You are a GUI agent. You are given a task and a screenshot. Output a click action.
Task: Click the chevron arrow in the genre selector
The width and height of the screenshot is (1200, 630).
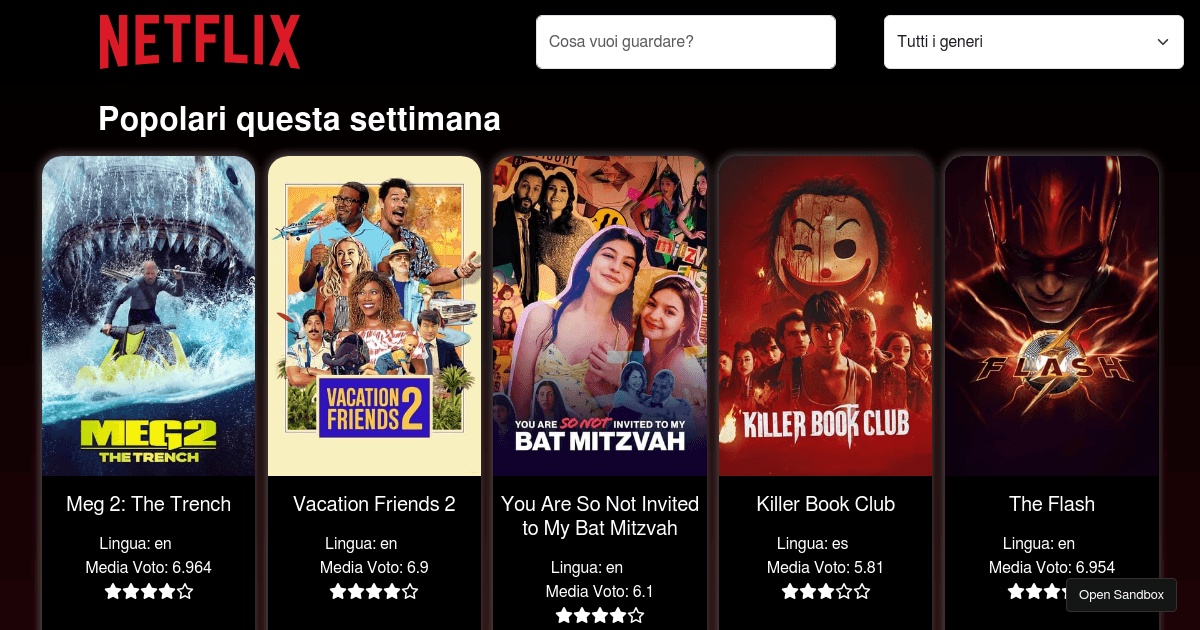pos(1163,42)
